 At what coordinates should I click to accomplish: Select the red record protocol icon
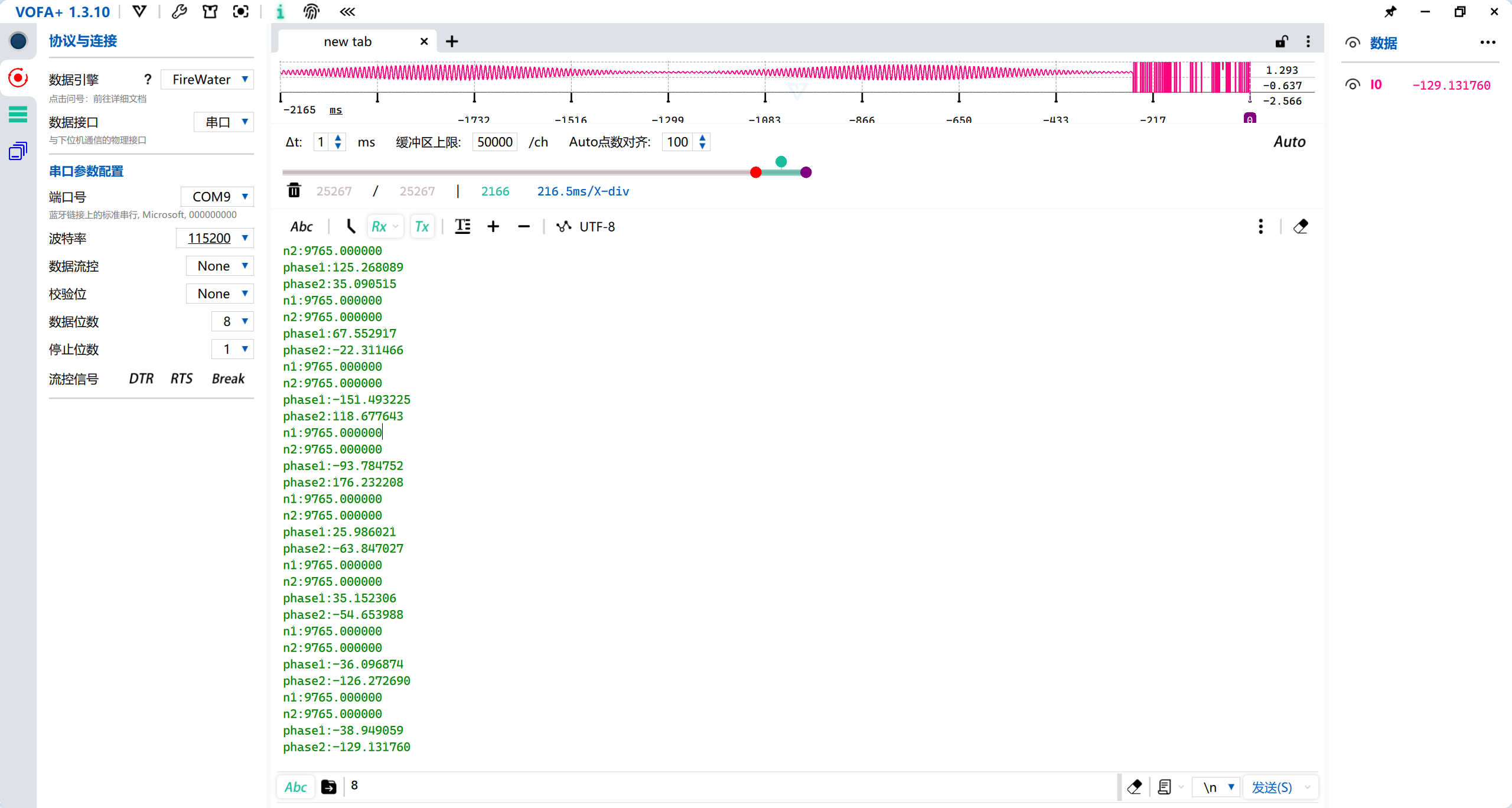(x=18, y=77)
